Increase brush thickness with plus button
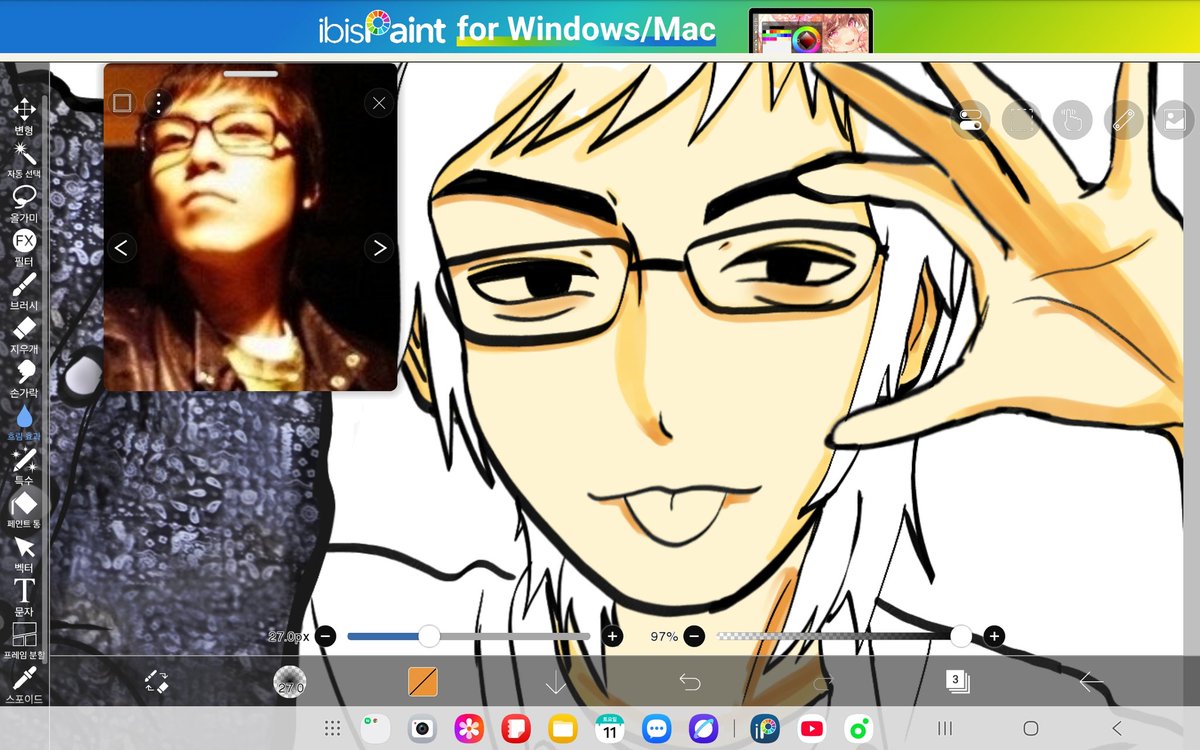Image resolution: width=1200 pixels, height=750 pixels. tap(612, 636)
